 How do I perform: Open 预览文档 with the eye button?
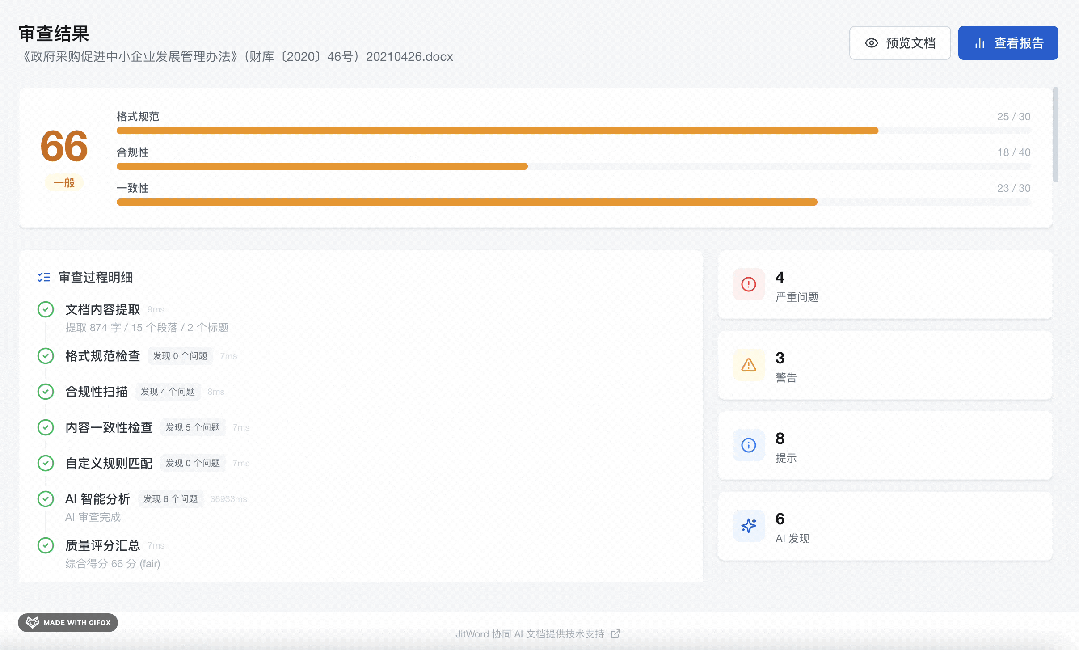pyautogui.click(x=900, y=43)
